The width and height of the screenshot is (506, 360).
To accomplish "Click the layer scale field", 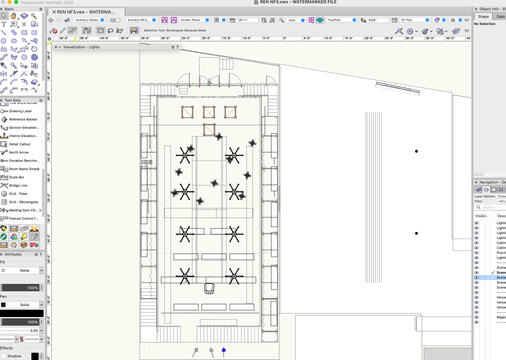I will click(248, 20).
